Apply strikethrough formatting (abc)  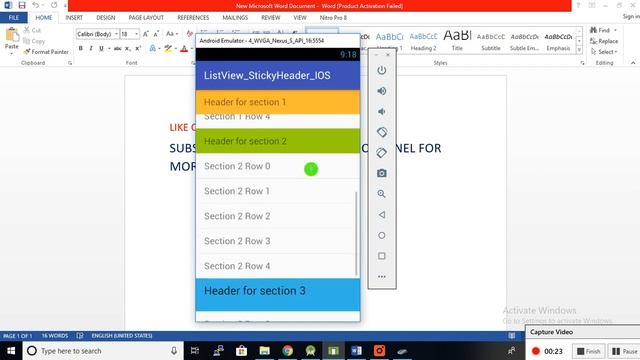(x=118, y=49)
